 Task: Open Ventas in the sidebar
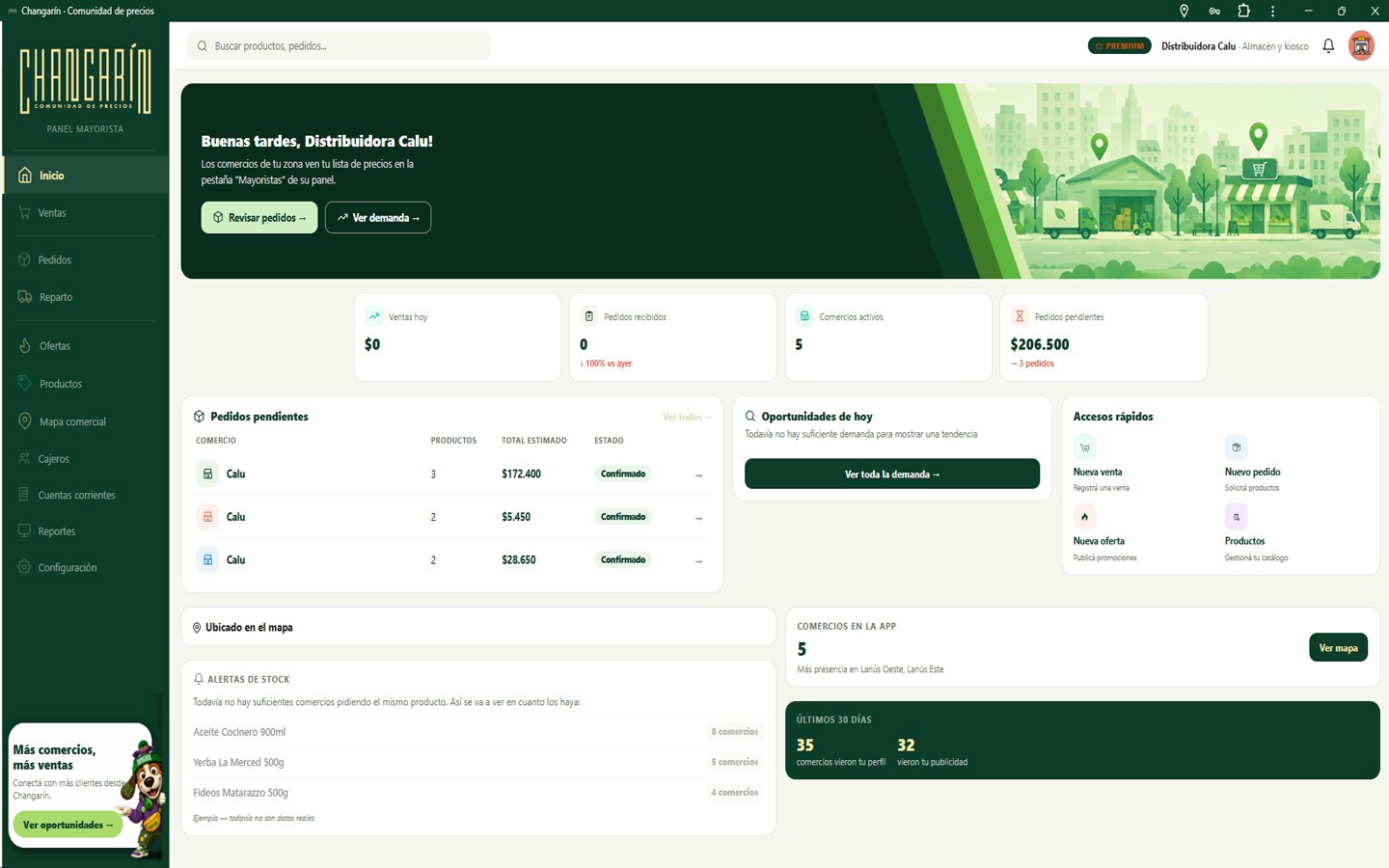click(86, 213)
